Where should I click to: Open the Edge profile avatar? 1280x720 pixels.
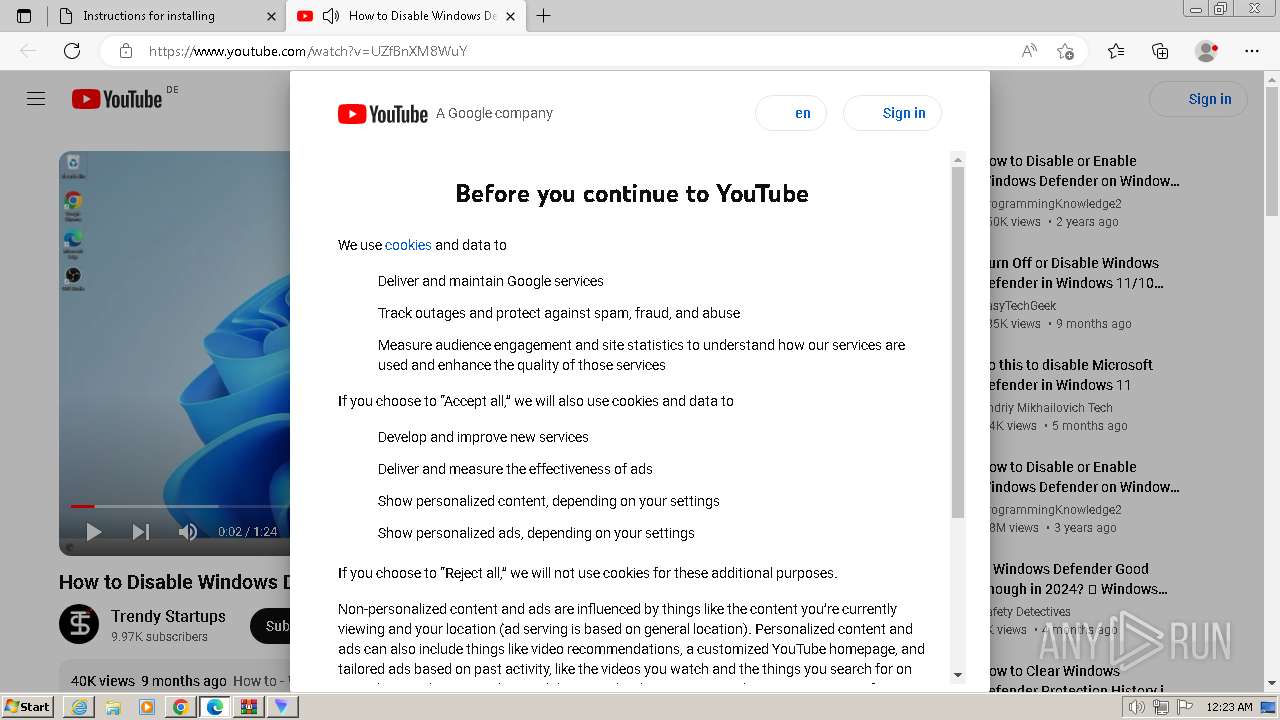pos(1206,51)
